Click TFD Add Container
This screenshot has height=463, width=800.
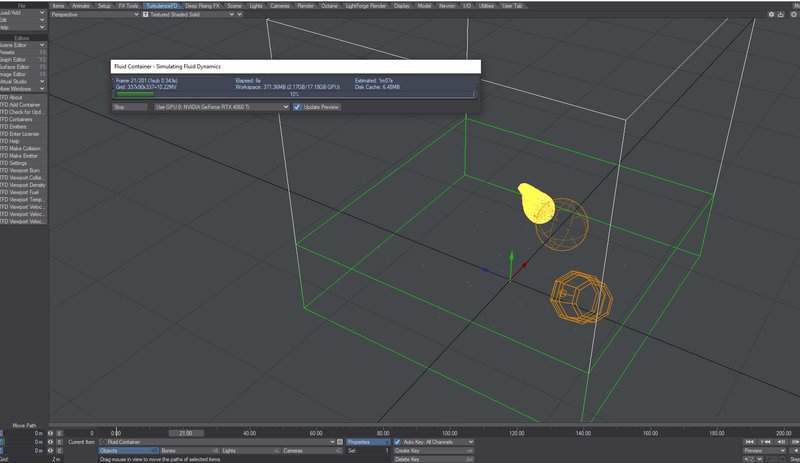point(23,105)
